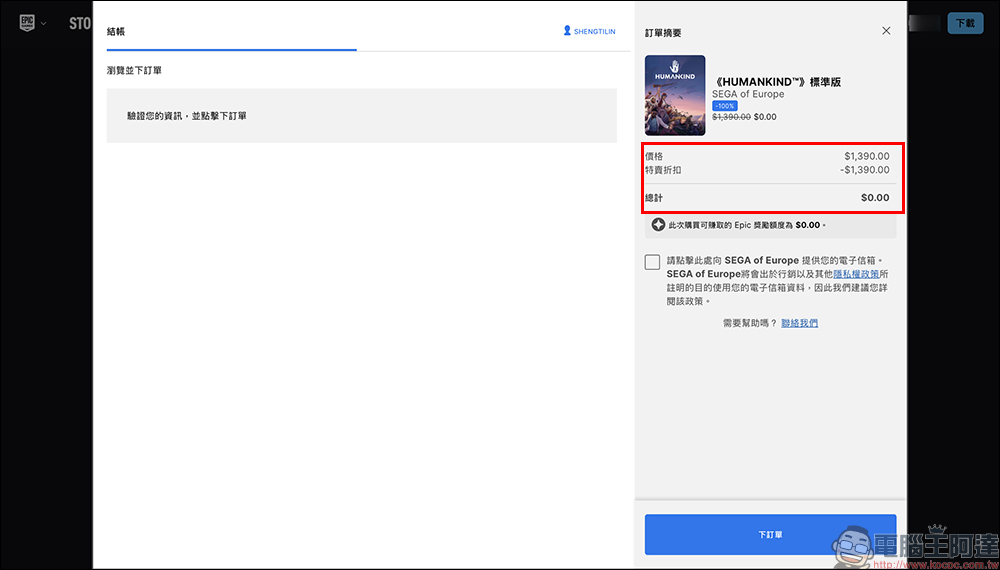The width and height of the screenshot is (1000, 570).
Task: Close the 訂單摘要 panel with the X
Action: 886,31
